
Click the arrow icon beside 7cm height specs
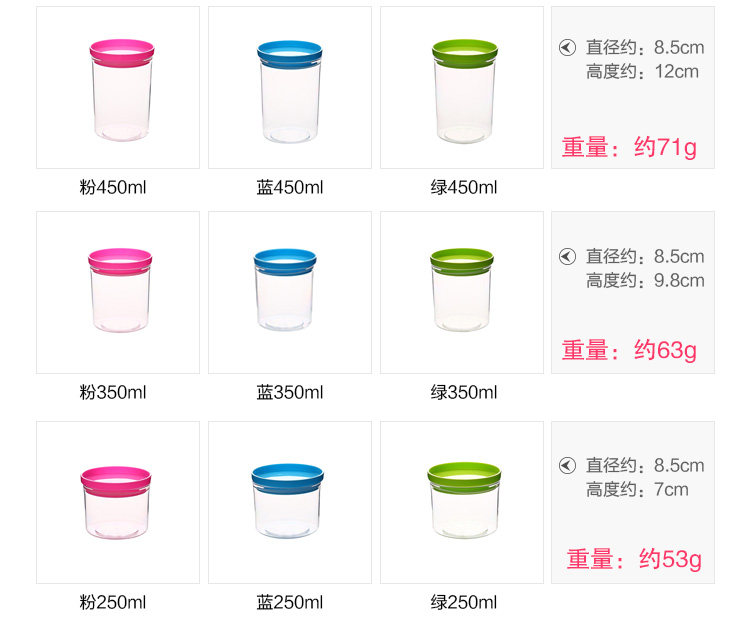pyautogui.click(x=567, y=465)
